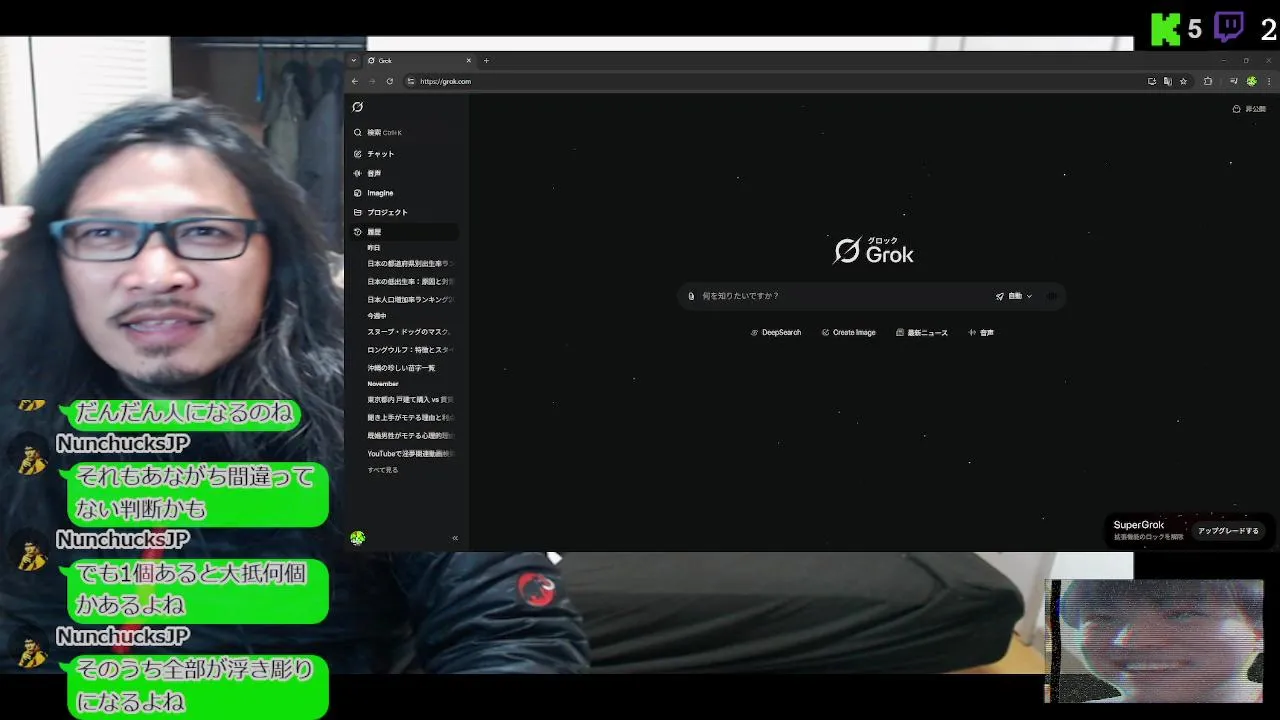This screenshot has width=1280, height=720.
Task: Open history chat 最強男性がモテる心理的理由
Action: pyautogui.click(x=410, y=436)
